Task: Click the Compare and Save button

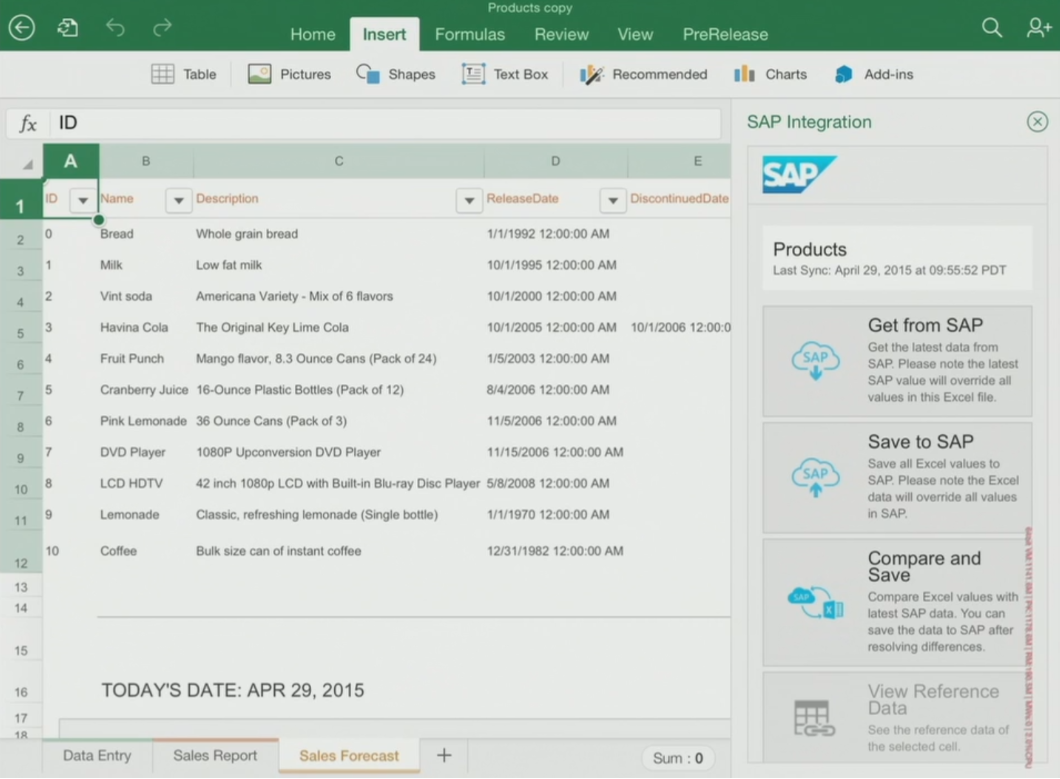Action: click(897, 602)
